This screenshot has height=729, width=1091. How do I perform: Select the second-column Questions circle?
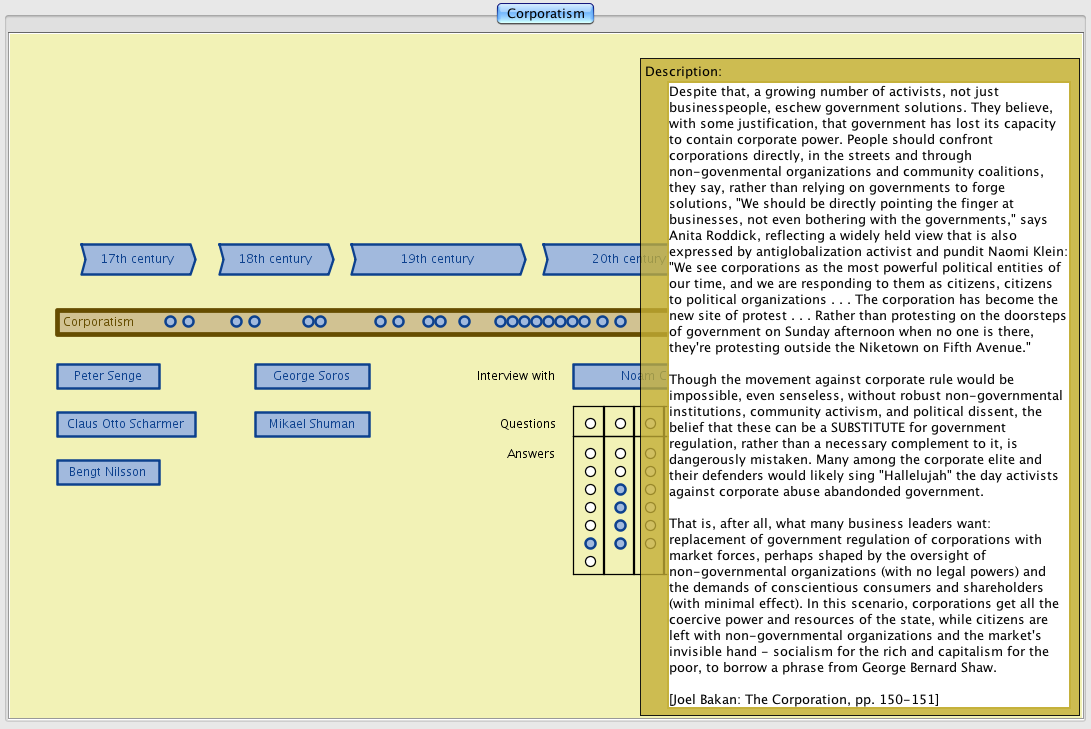point(620,424)
